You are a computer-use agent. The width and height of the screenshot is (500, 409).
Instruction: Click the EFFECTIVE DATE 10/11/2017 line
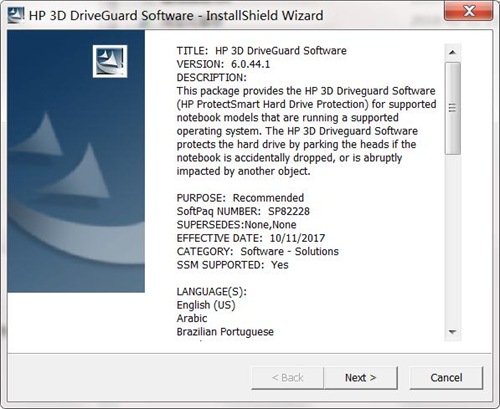251,238
